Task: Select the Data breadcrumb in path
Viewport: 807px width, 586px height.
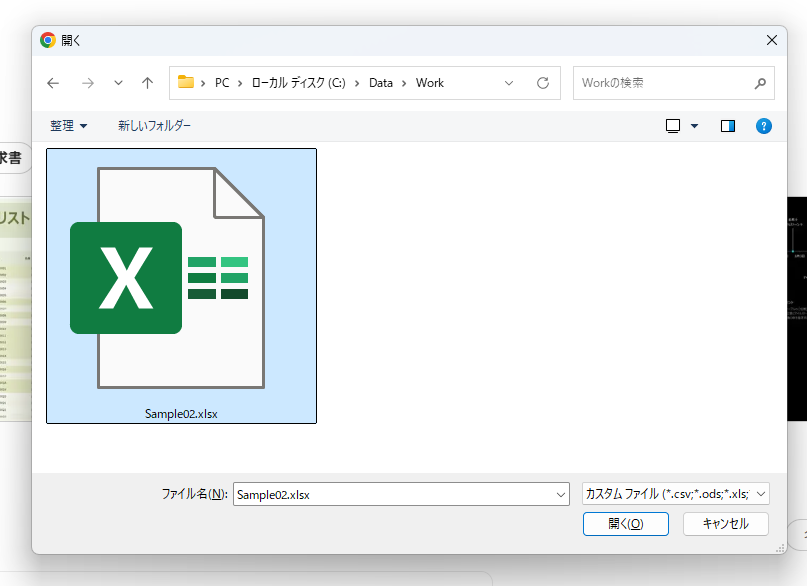Action: [x=381, y=83]
